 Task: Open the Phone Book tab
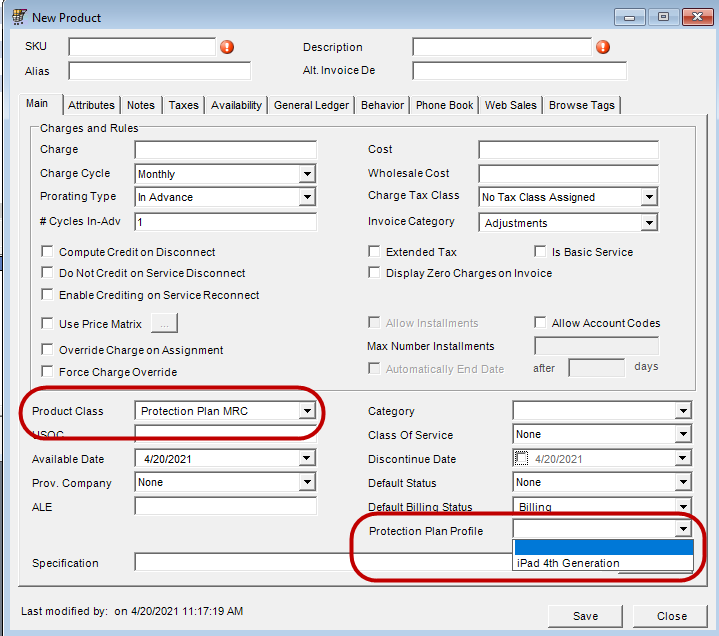[x=444, y=105]
